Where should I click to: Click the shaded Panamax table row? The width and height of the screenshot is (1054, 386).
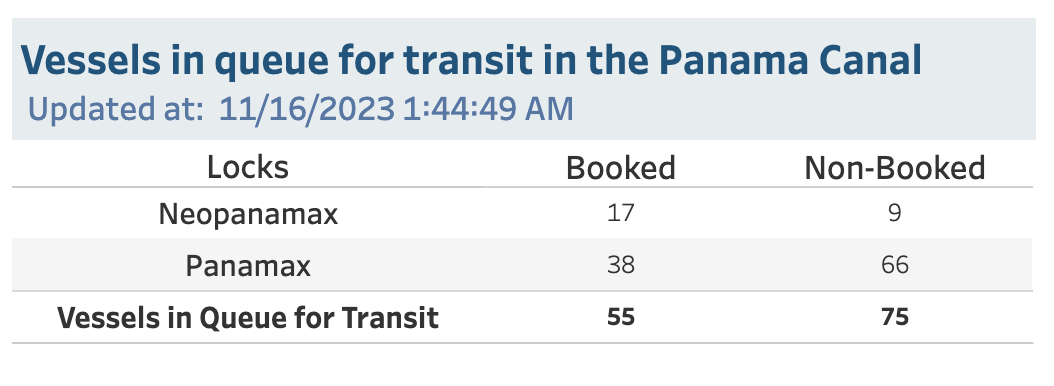(522, 265)
